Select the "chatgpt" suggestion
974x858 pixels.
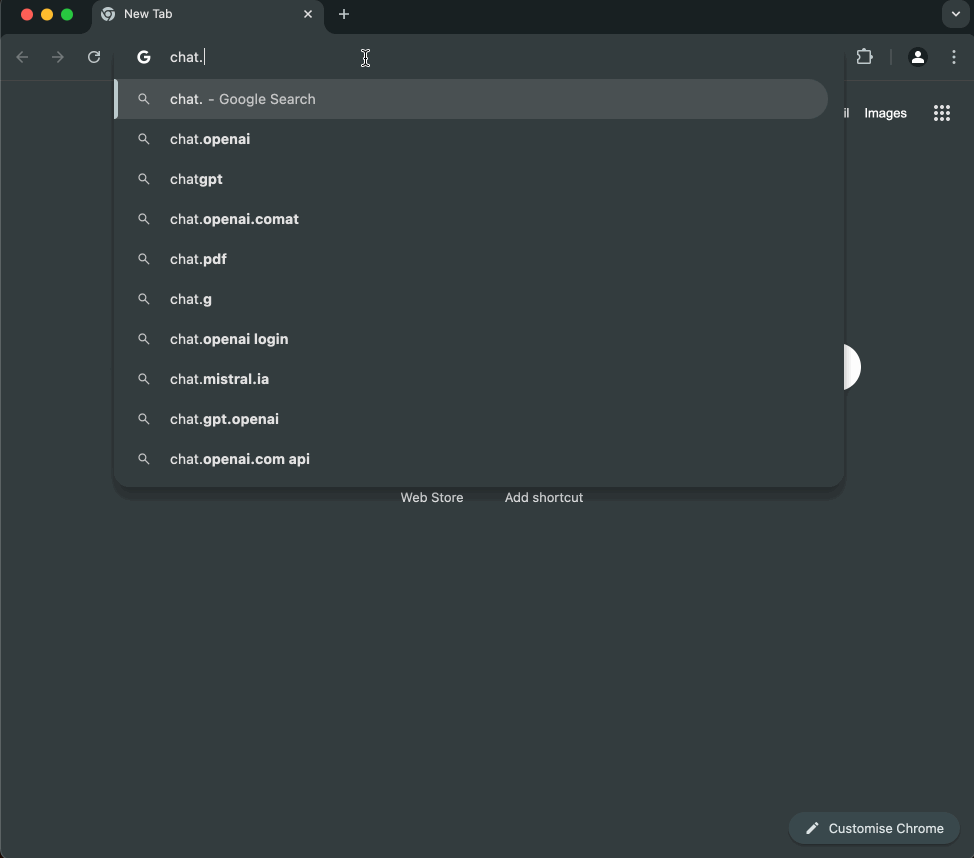tap(196, 179)
